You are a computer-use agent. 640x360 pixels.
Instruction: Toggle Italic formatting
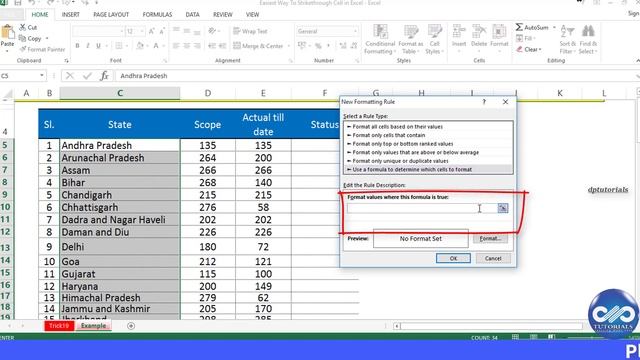[87, 46]
